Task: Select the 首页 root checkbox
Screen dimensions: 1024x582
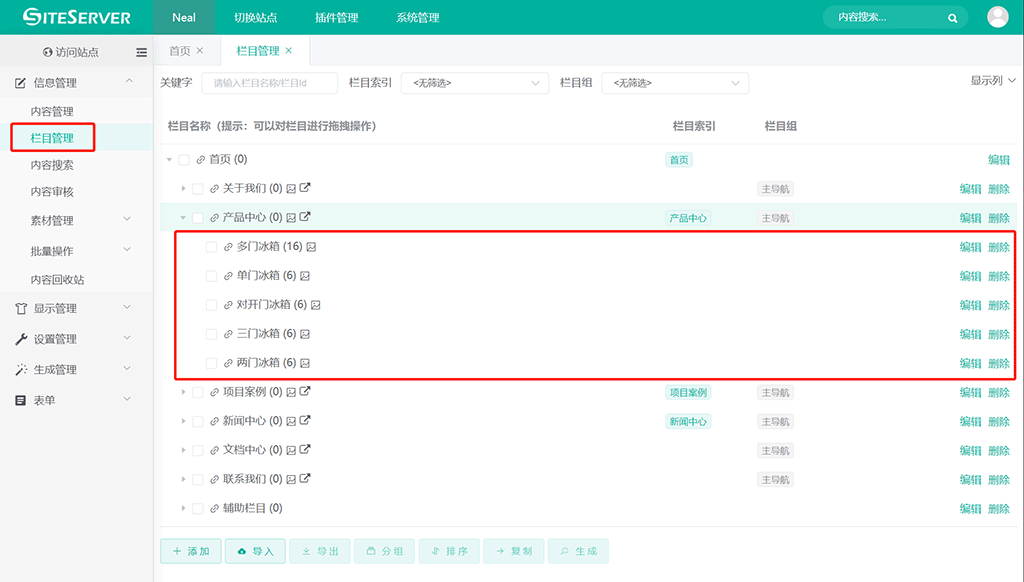Action: [184, 159]
